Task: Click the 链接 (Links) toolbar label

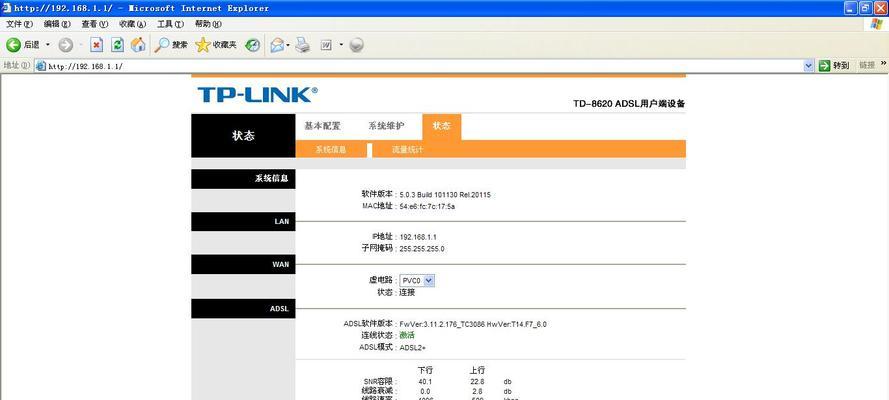Action: 867,66
